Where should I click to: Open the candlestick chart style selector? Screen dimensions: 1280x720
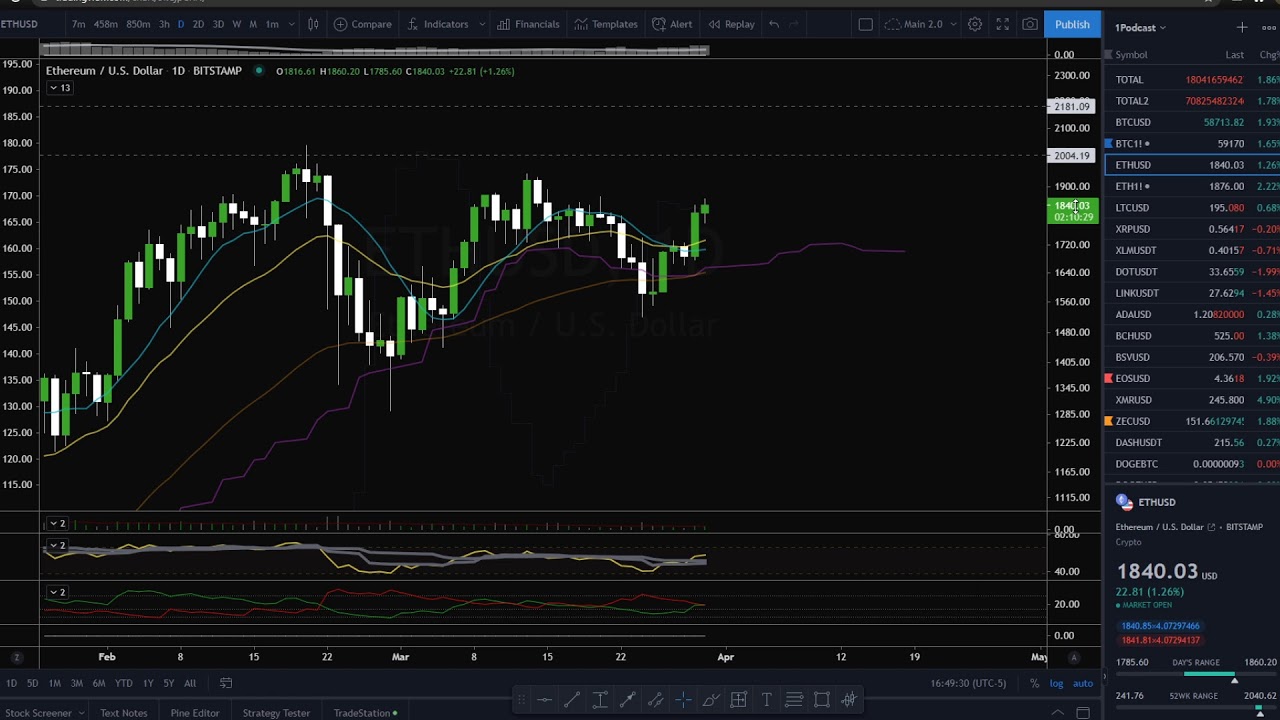click(x=313, y=24)
